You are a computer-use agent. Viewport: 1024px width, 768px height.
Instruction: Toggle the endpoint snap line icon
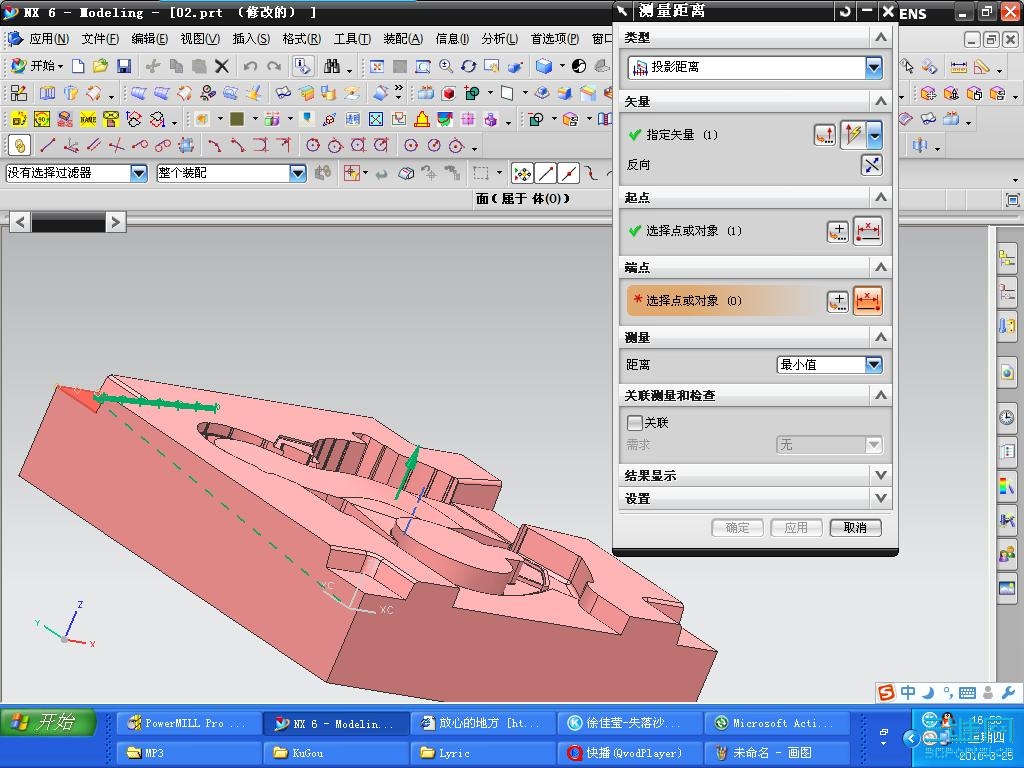tap(546, 174)
